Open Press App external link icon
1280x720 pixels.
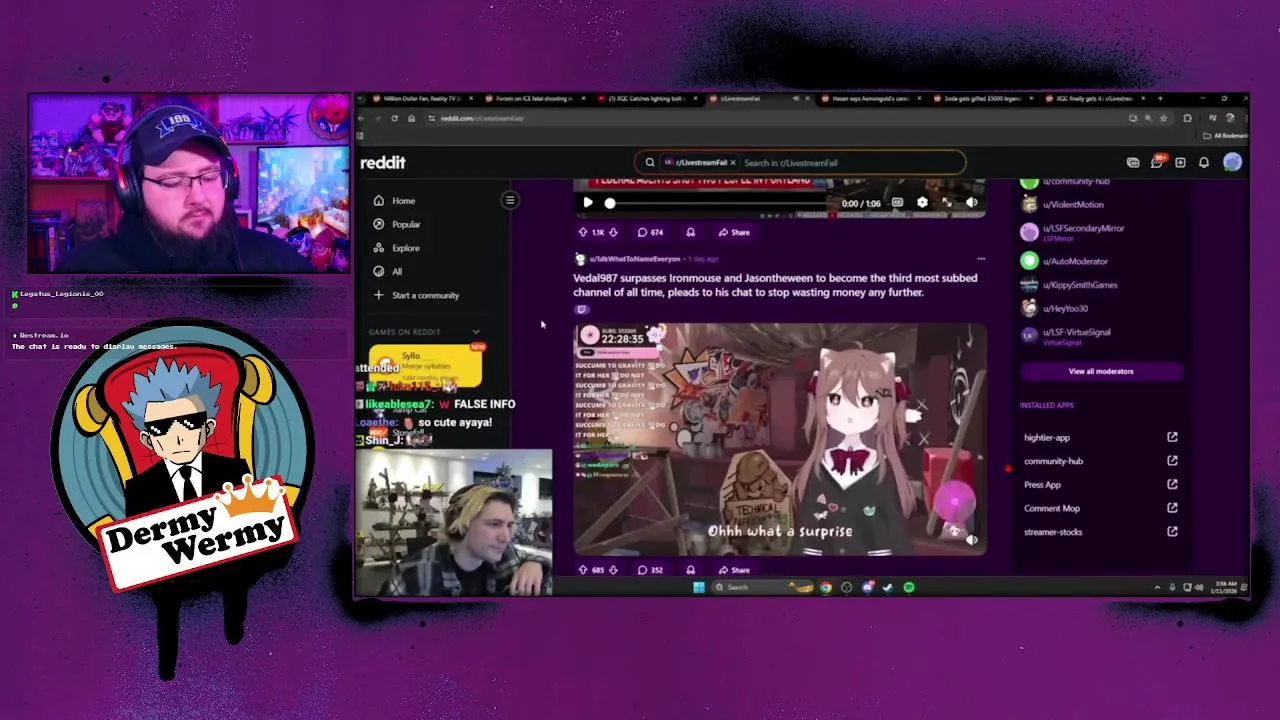pos(1172,484)
